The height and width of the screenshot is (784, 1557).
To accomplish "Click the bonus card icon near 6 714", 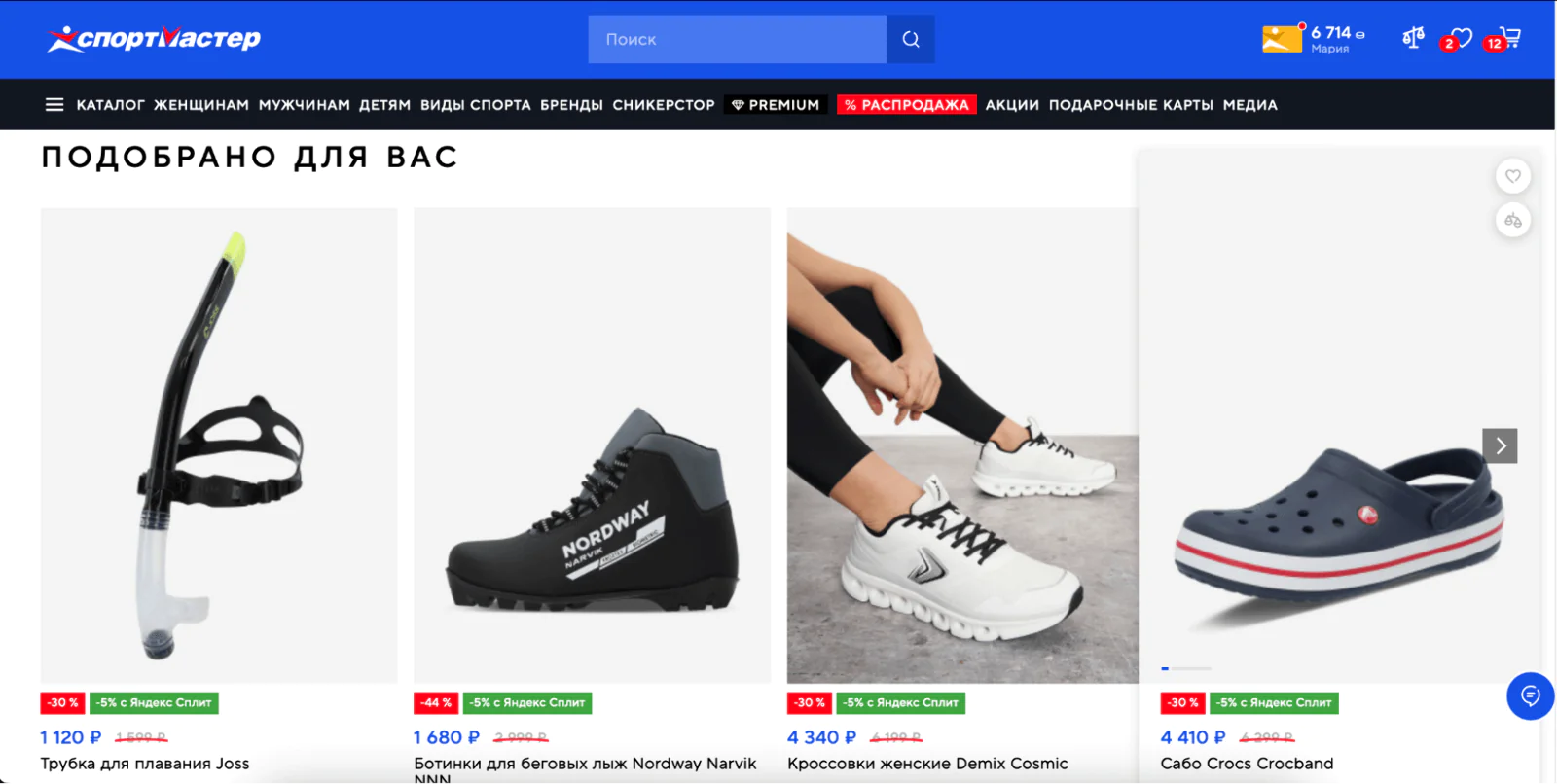I will point(1282,39).
